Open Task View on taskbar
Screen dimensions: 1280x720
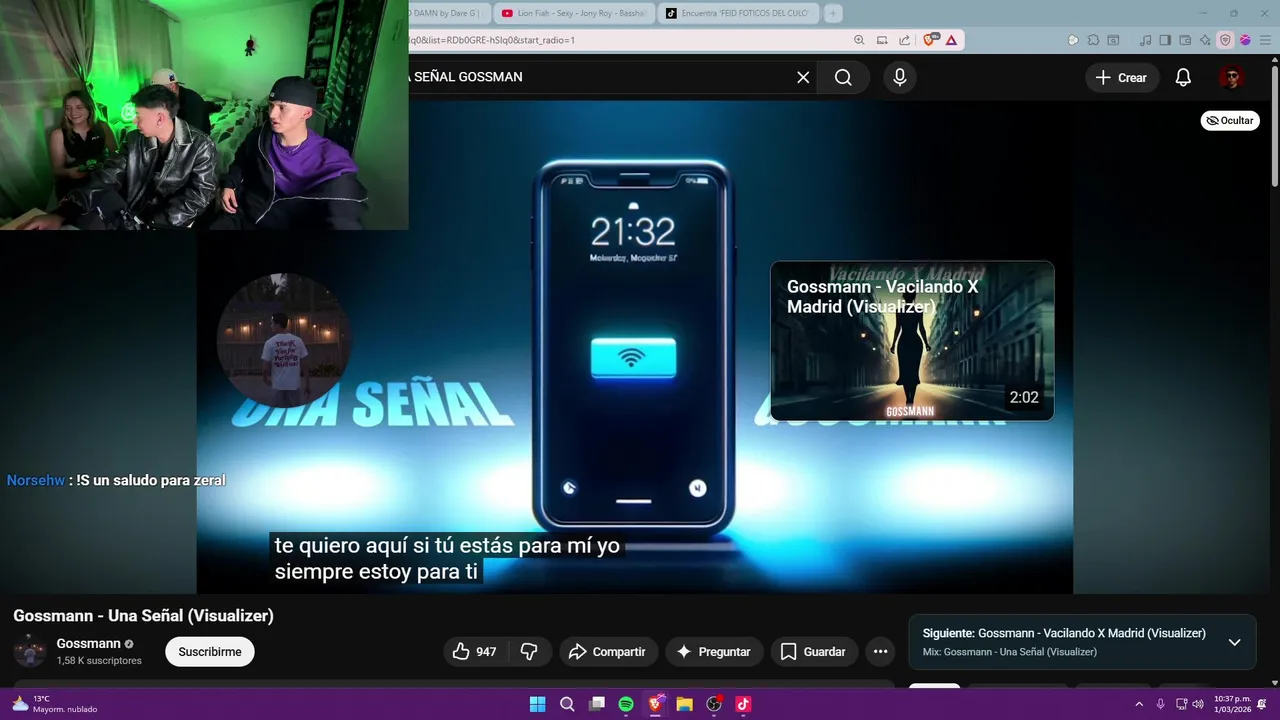click(x=597, y=704)
